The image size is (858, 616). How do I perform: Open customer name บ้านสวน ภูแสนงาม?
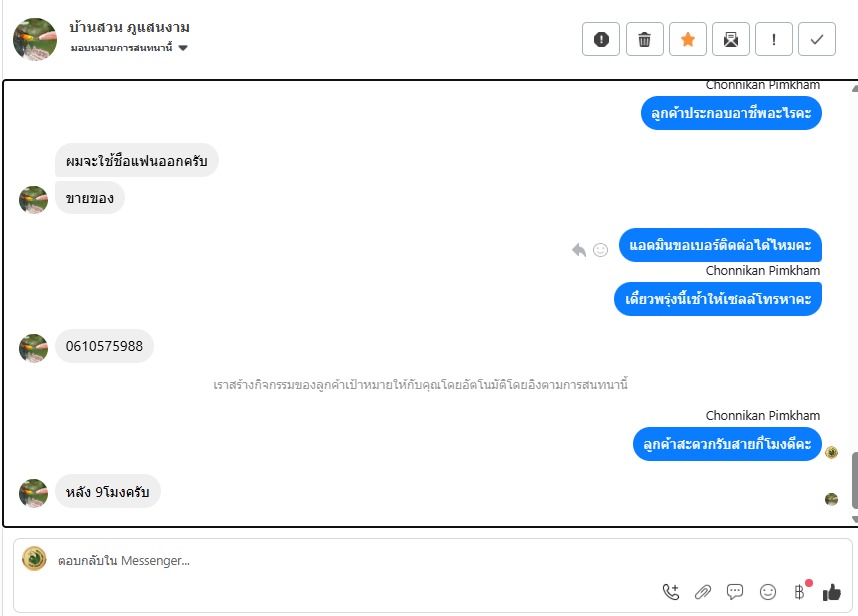coord(130,27)
